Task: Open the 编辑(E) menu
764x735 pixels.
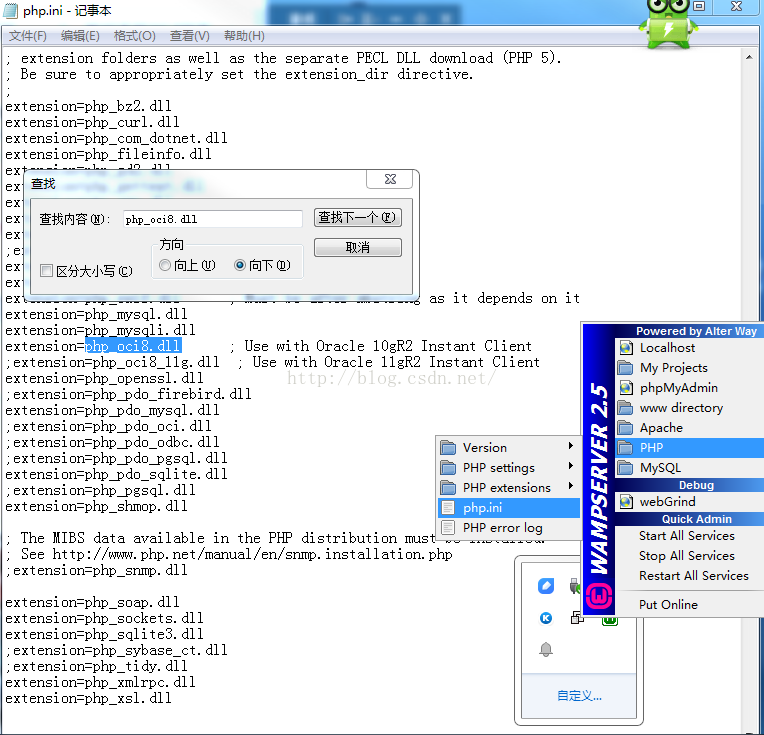Action: point(80,36)
